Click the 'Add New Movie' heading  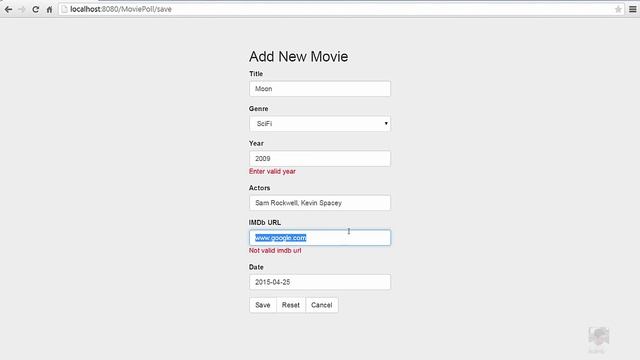(298, 57)
